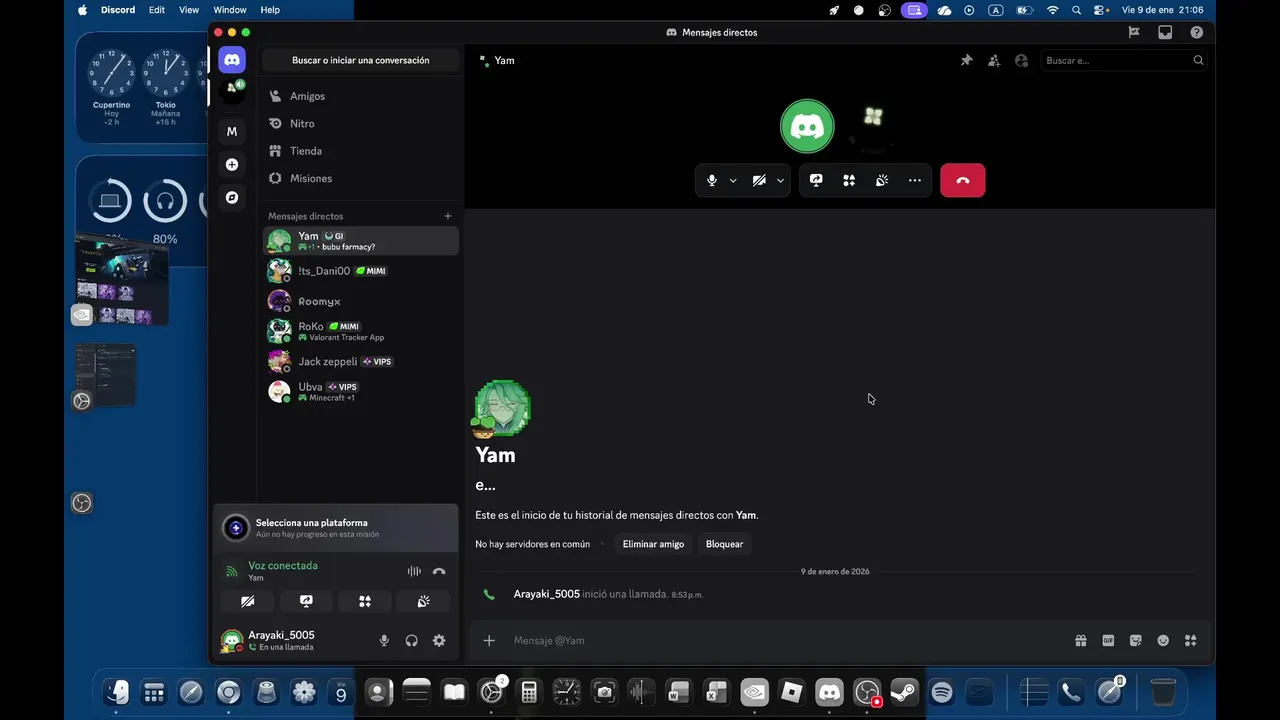Toggle camera in the voice panel

coord(248,601)
